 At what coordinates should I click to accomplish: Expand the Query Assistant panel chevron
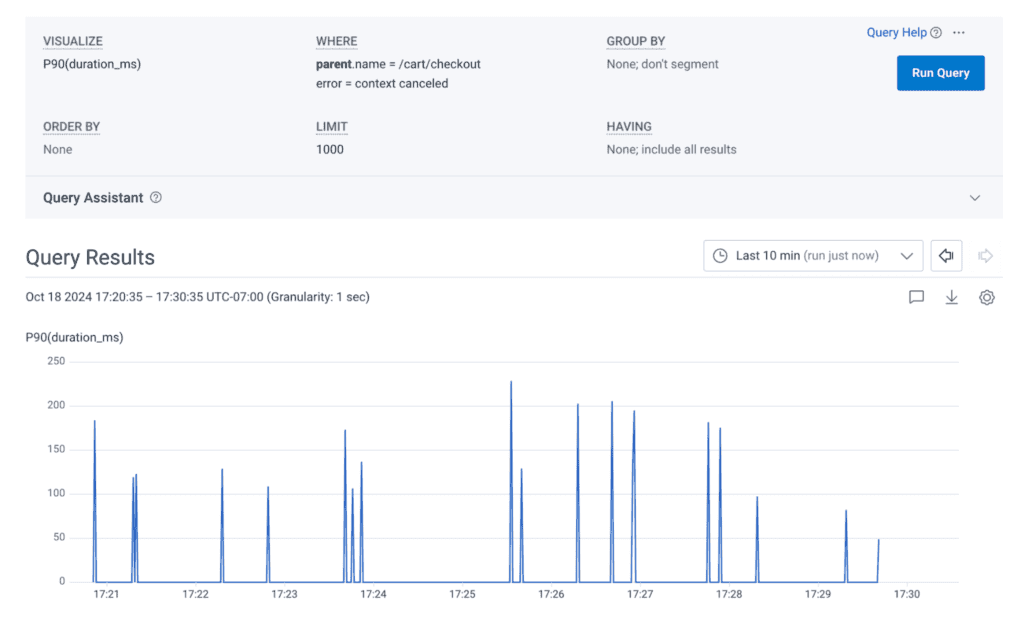[x=975, y=198]
